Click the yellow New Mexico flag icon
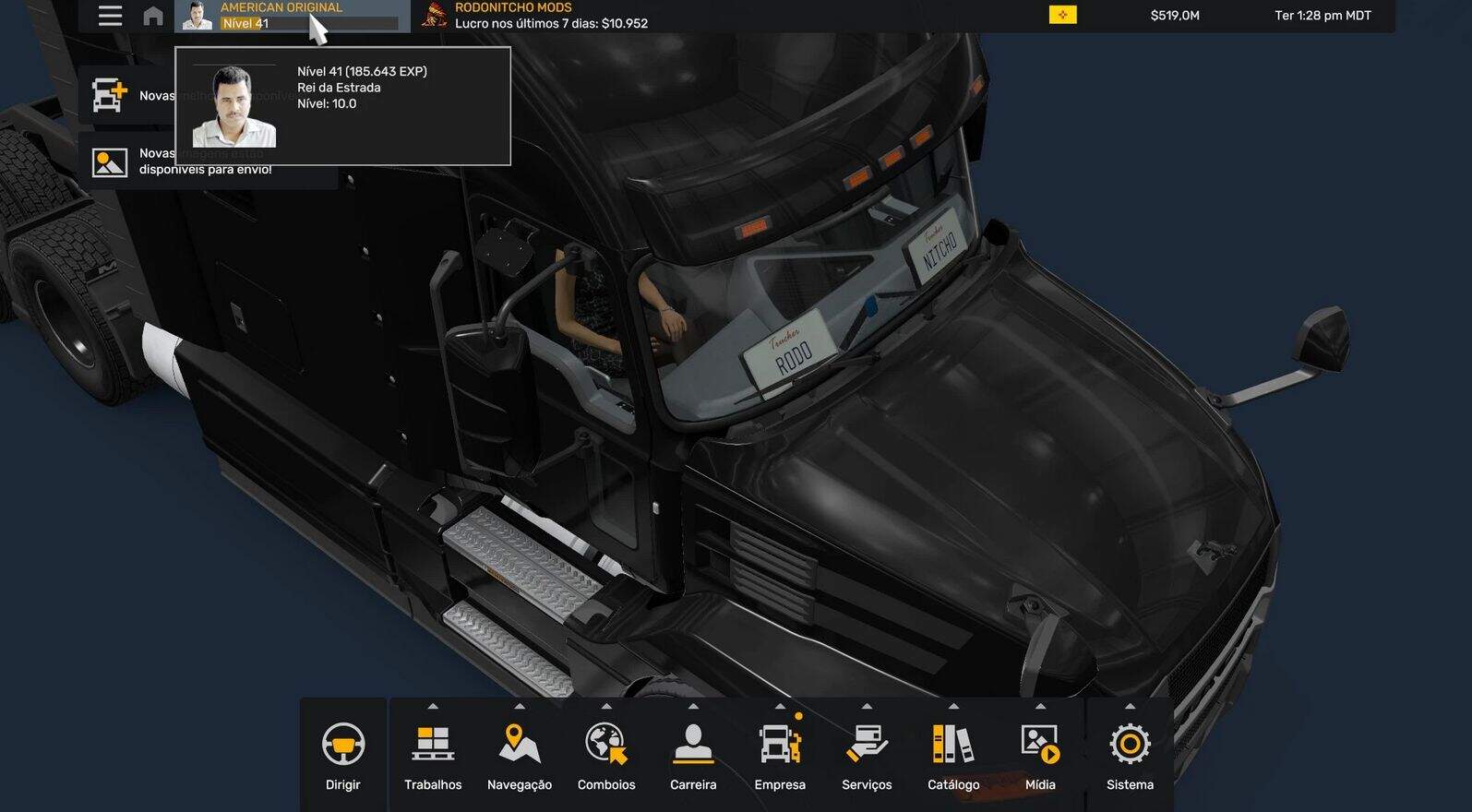 1062,16
